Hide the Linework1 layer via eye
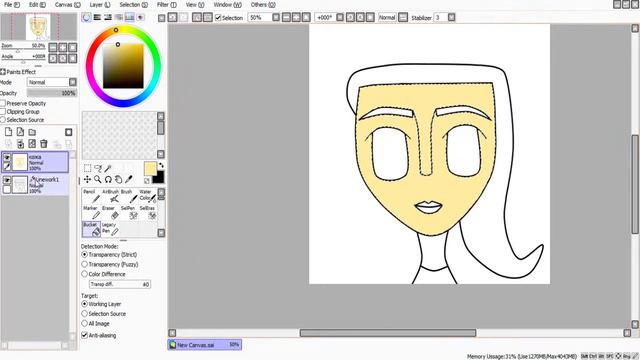Viewport: 640px width, 360px height. [7, 180]
